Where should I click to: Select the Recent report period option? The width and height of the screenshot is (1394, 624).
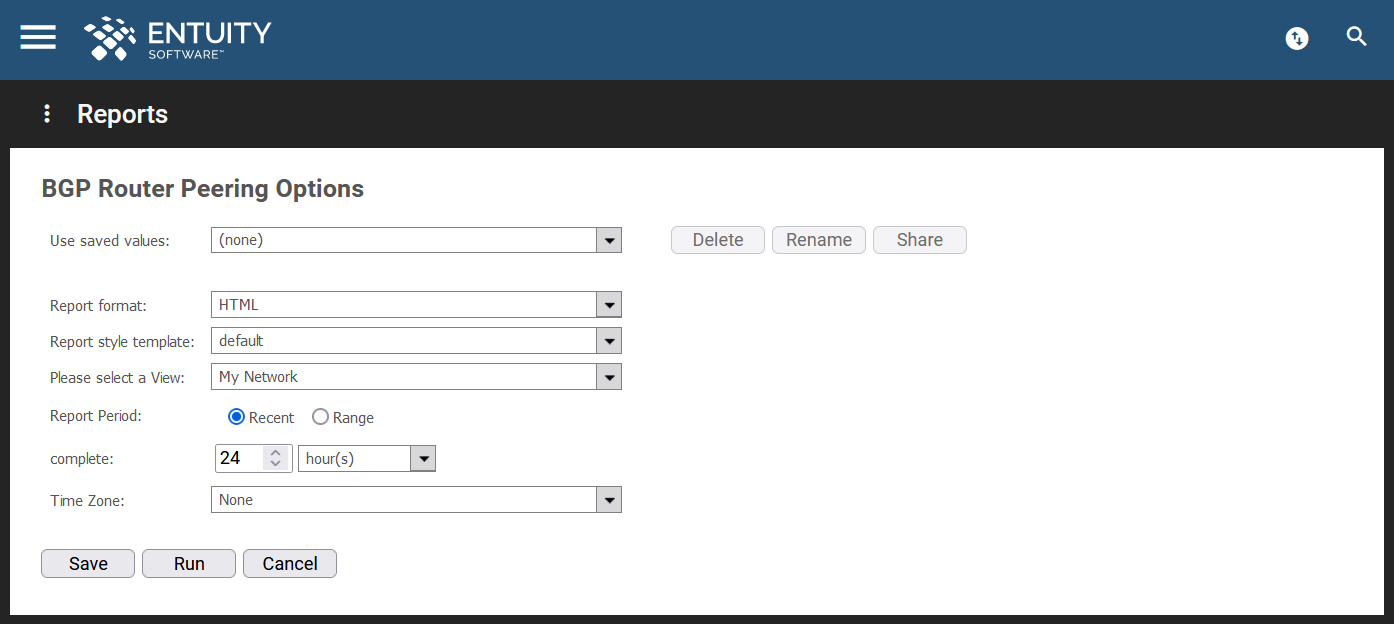tap(236, 417)
